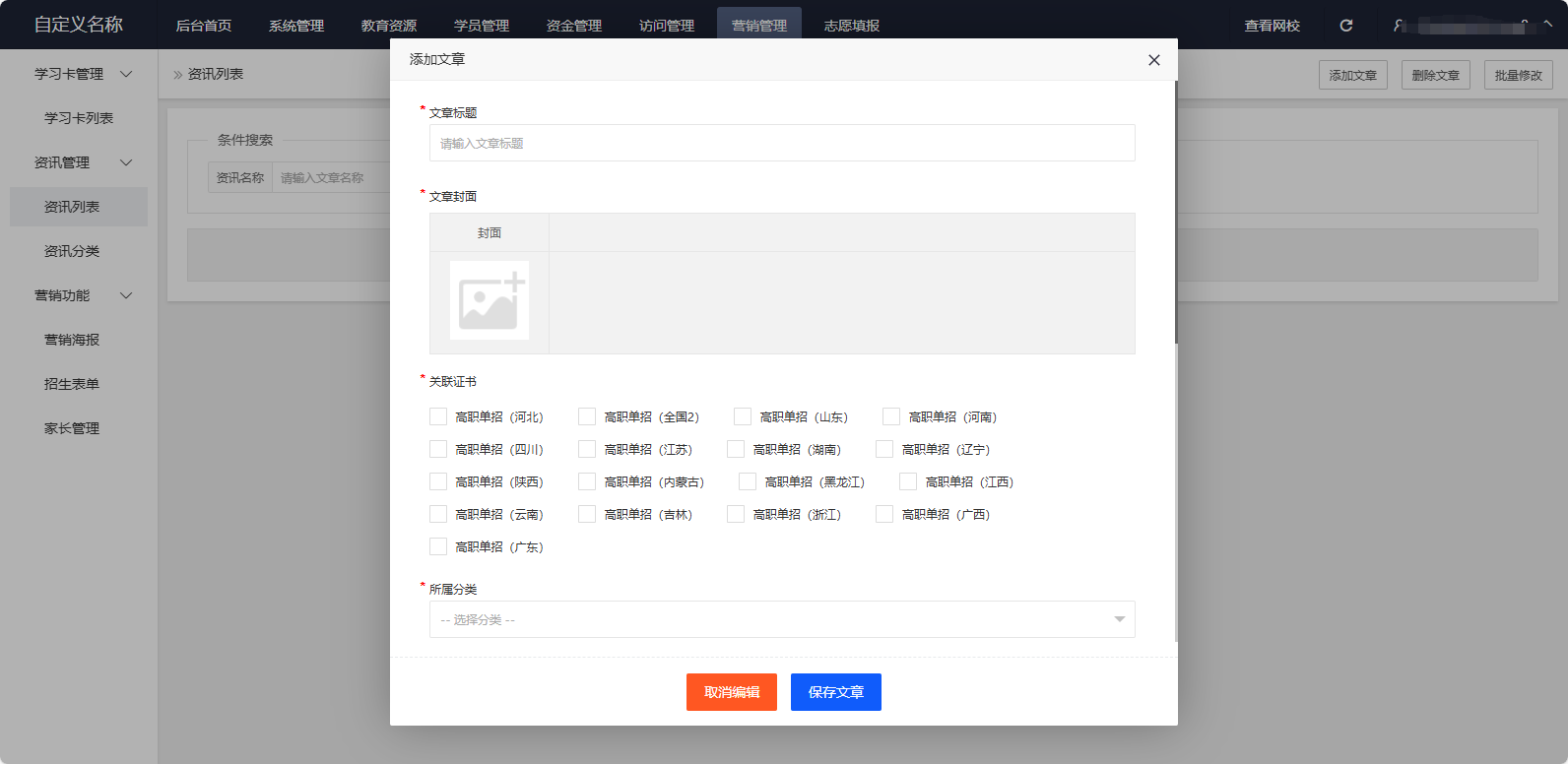Screen dimensions: 1568x764
Task: Check 高职单招 (湖南) checkbox
Action: 736,449
